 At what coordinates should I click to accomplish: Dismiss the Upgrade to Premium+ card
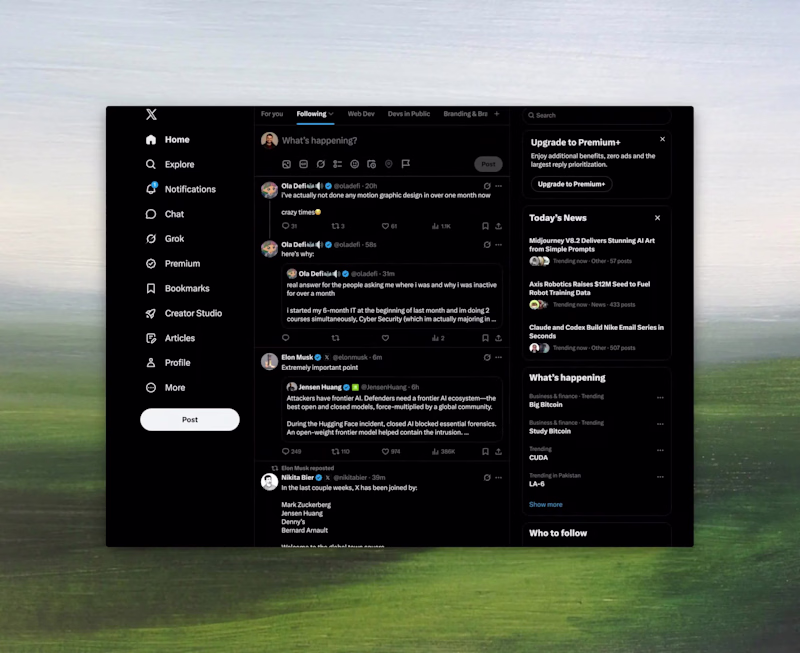tap(662, 139)
